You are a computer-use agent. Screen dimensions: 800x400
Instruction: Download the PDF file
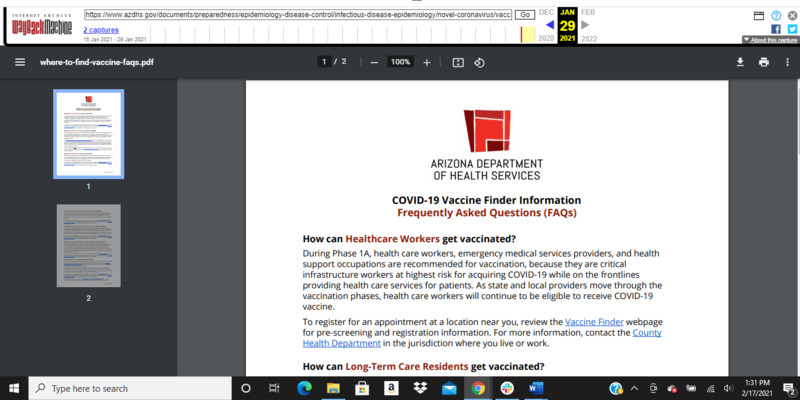click(741, 62)
